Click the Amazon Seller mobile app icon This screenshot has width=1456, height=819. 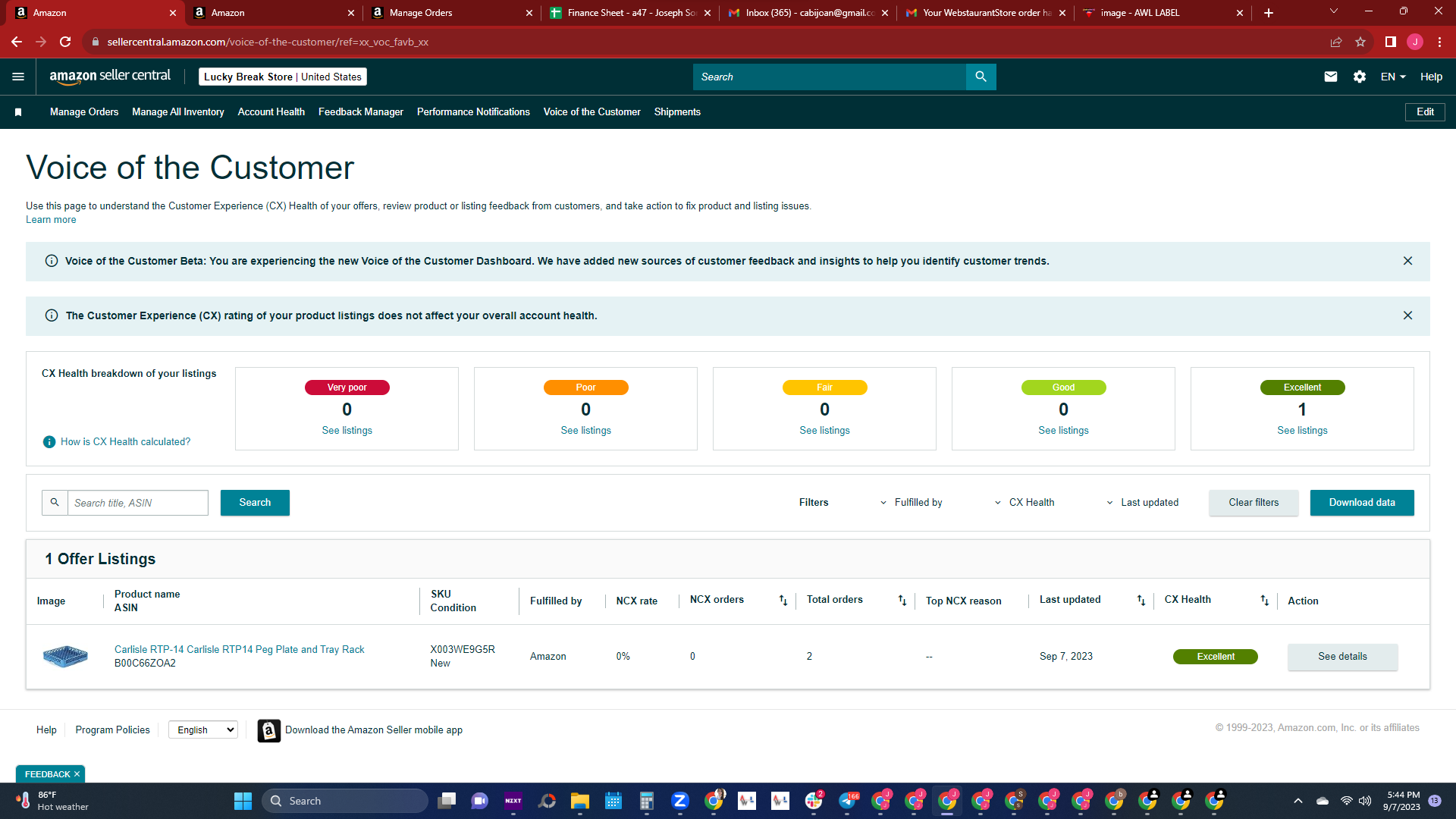coord(269,730)
